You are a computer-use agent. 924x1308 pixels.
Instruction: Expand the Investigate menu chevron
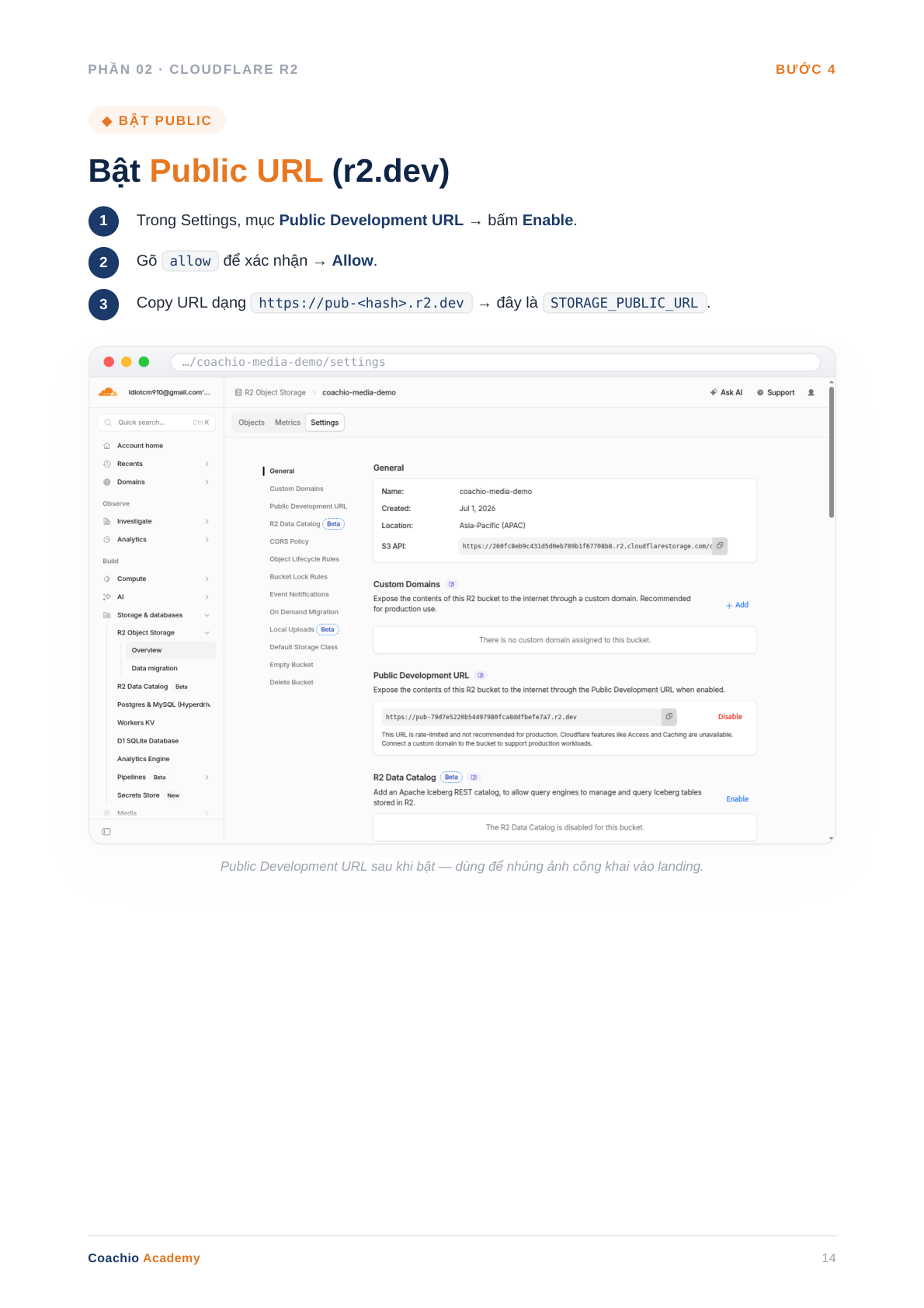click(x=207, y=521)
